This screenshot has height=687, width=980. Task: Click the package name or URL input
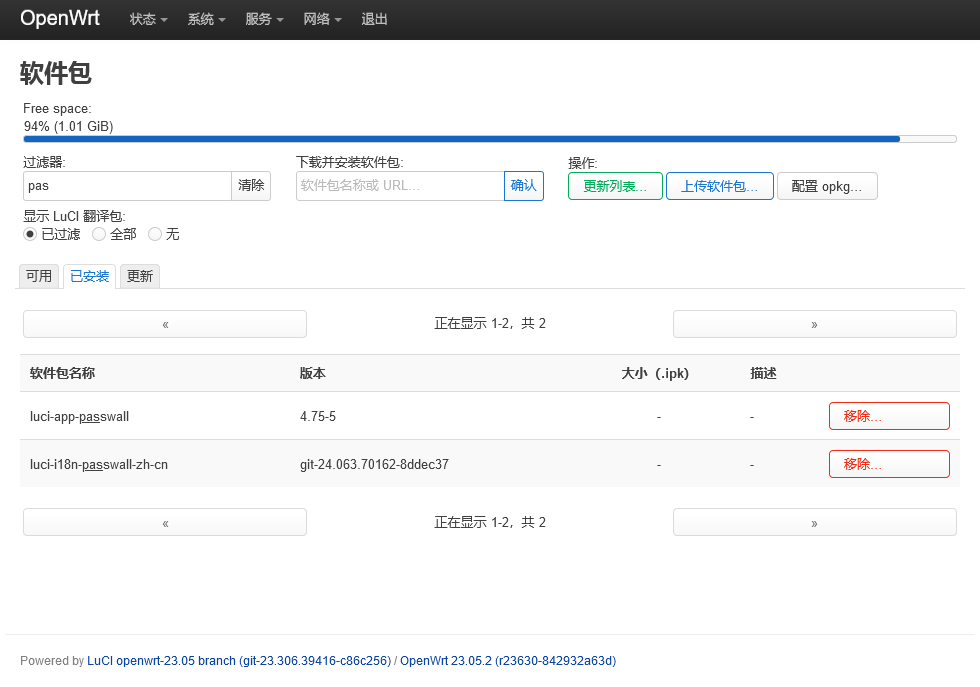click(x=400, y=186)
